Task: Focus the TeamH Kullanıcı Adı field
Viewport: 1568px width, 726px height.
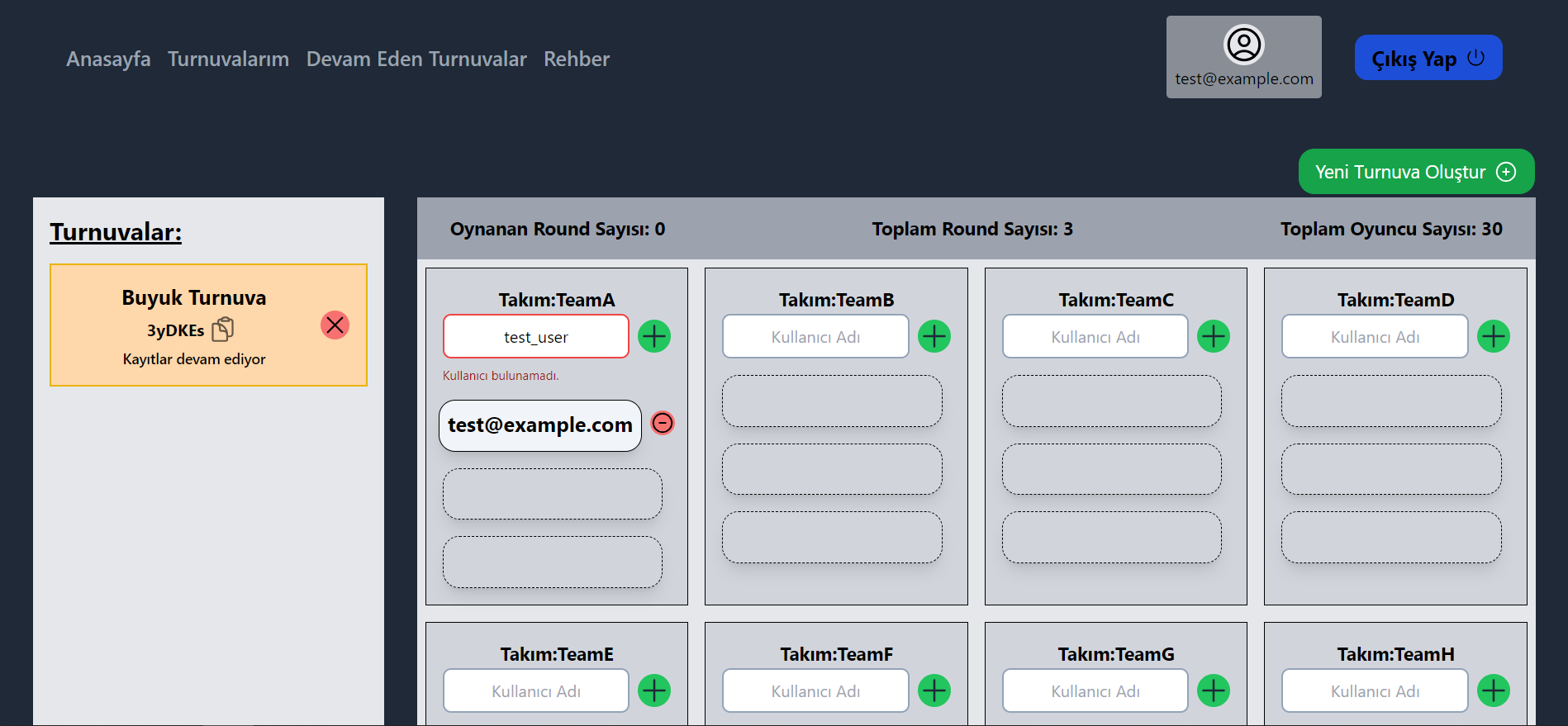Action: 1375,690
